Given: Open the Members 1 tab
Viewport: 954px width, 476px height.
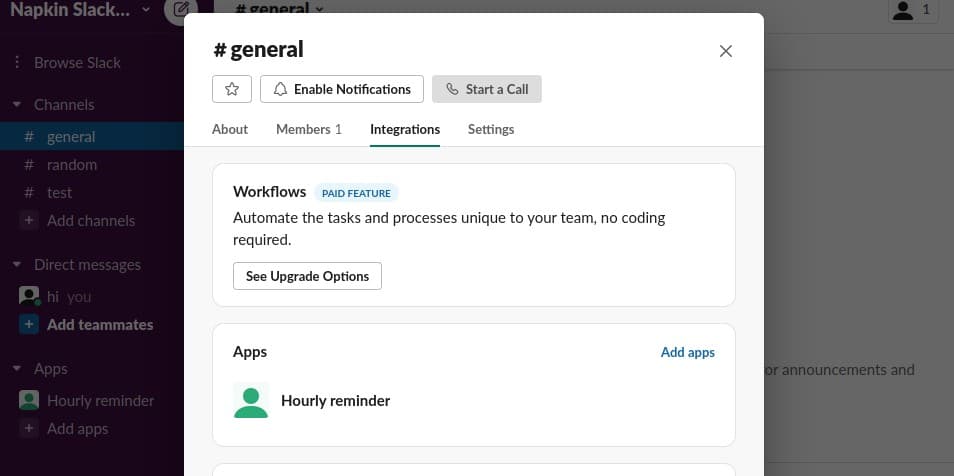Looking at the screenshot, I should [309, 129].
